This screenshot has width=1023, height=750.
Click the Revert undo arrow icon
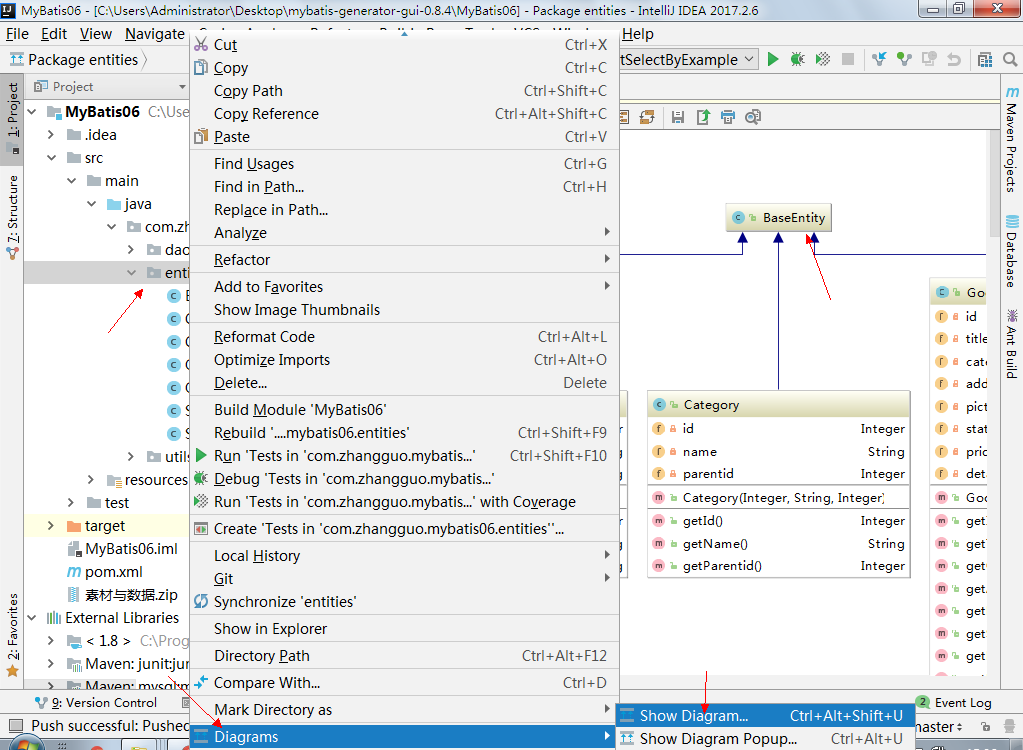(x=954, y=59)
